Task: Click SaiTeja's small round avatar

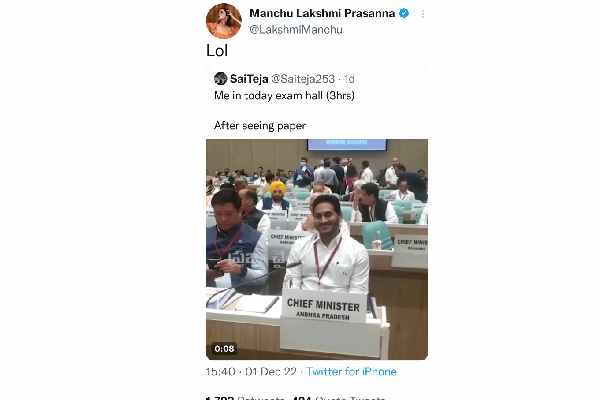Action: click(x=220, y=78)
